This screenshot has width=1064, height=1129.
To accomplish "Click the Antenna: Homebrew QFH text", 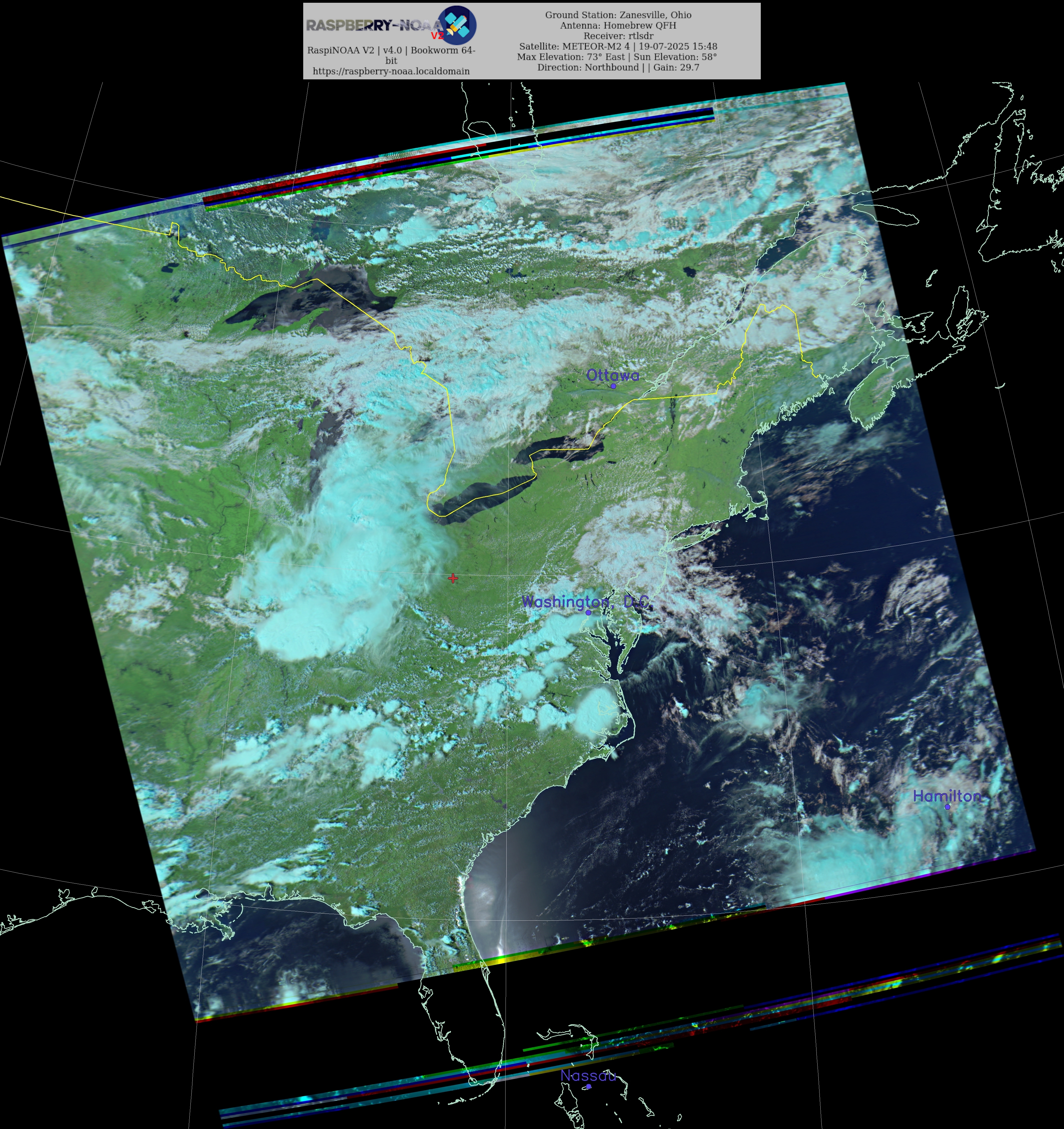I will click(x=618, y=25).
